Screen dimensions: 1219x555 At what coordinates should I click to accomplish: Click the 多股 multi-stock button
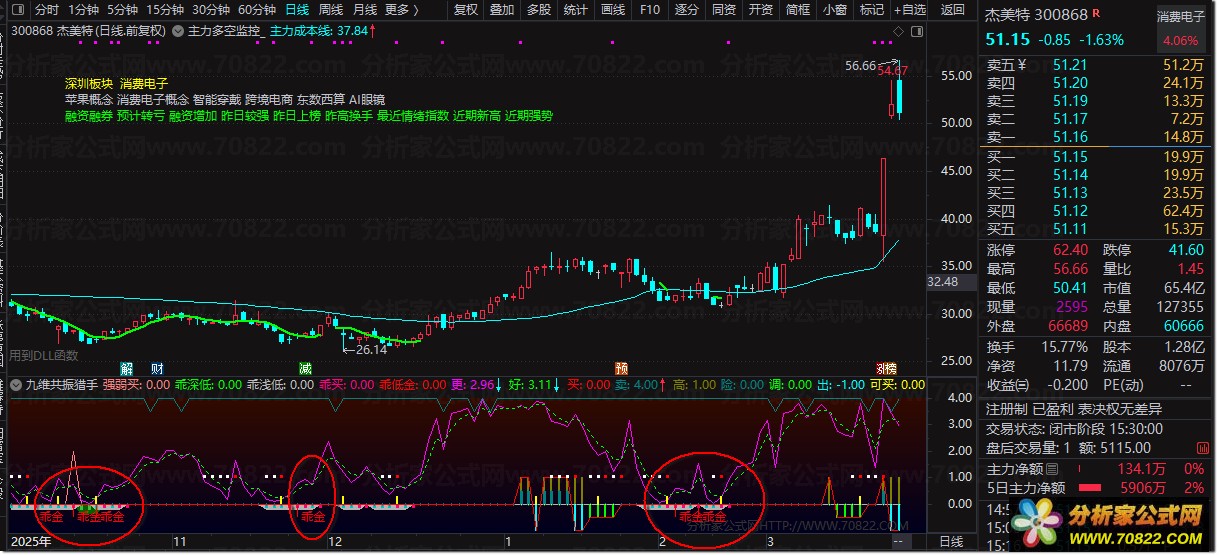click(x=538, y=10)
